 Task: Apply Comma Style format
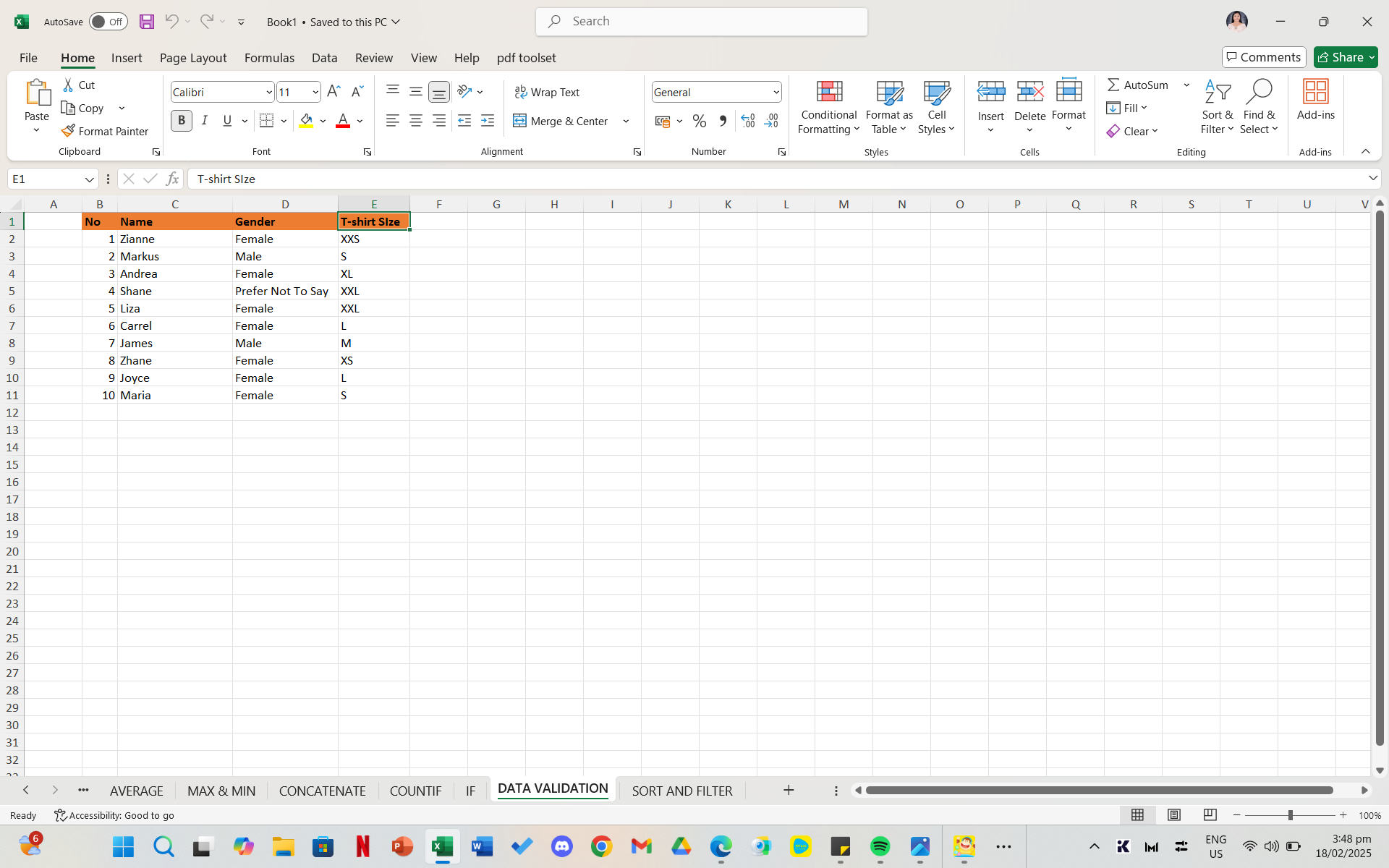pos(723,121)
